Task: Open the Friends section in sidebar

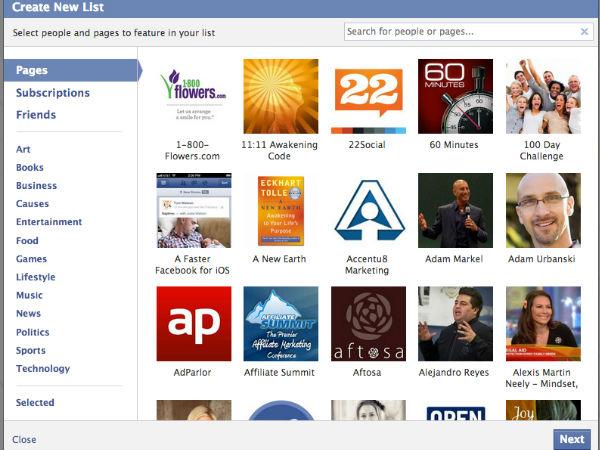Action: coord(36,115)
